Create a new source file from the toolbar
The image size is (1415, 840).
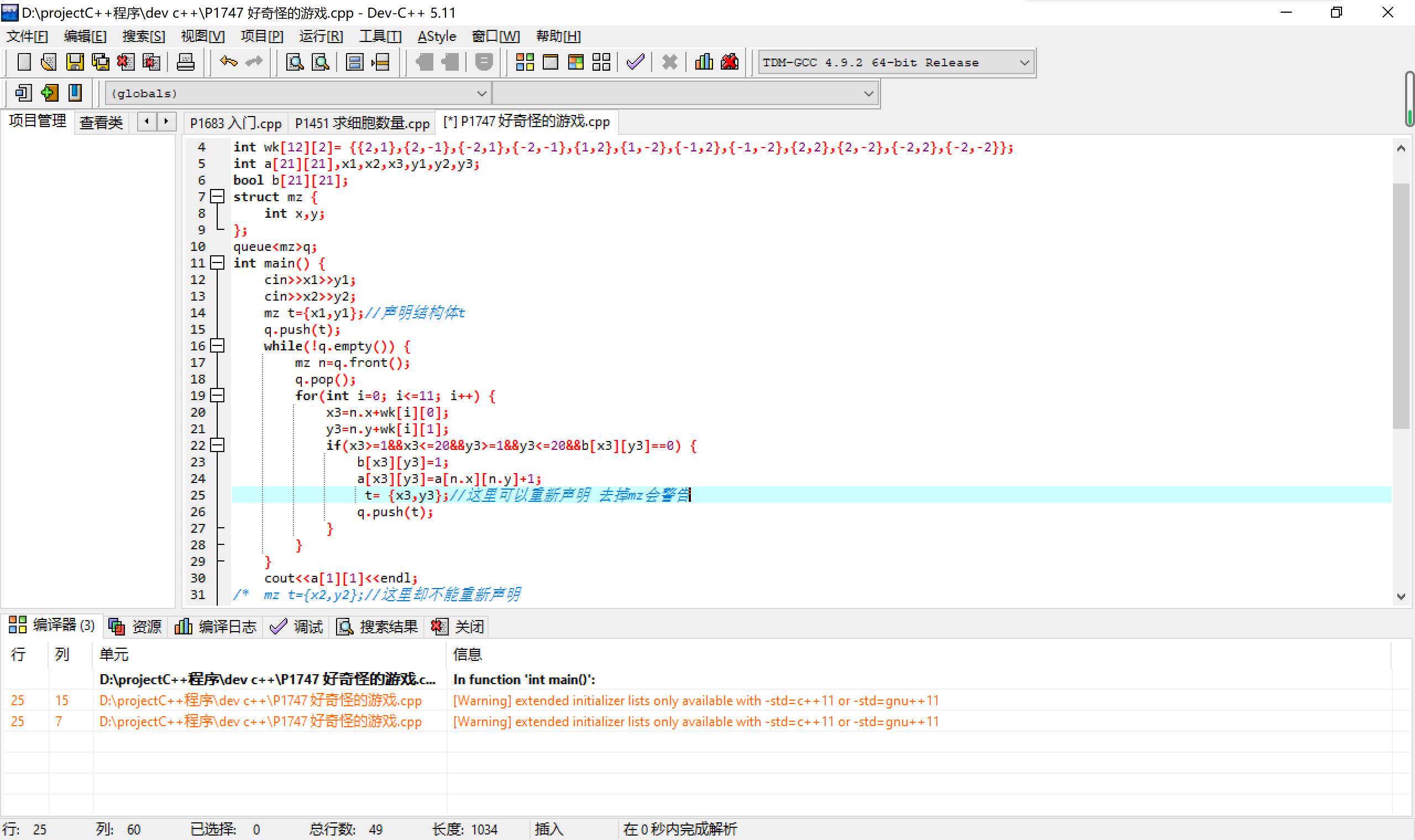click(x=23, y=62)
